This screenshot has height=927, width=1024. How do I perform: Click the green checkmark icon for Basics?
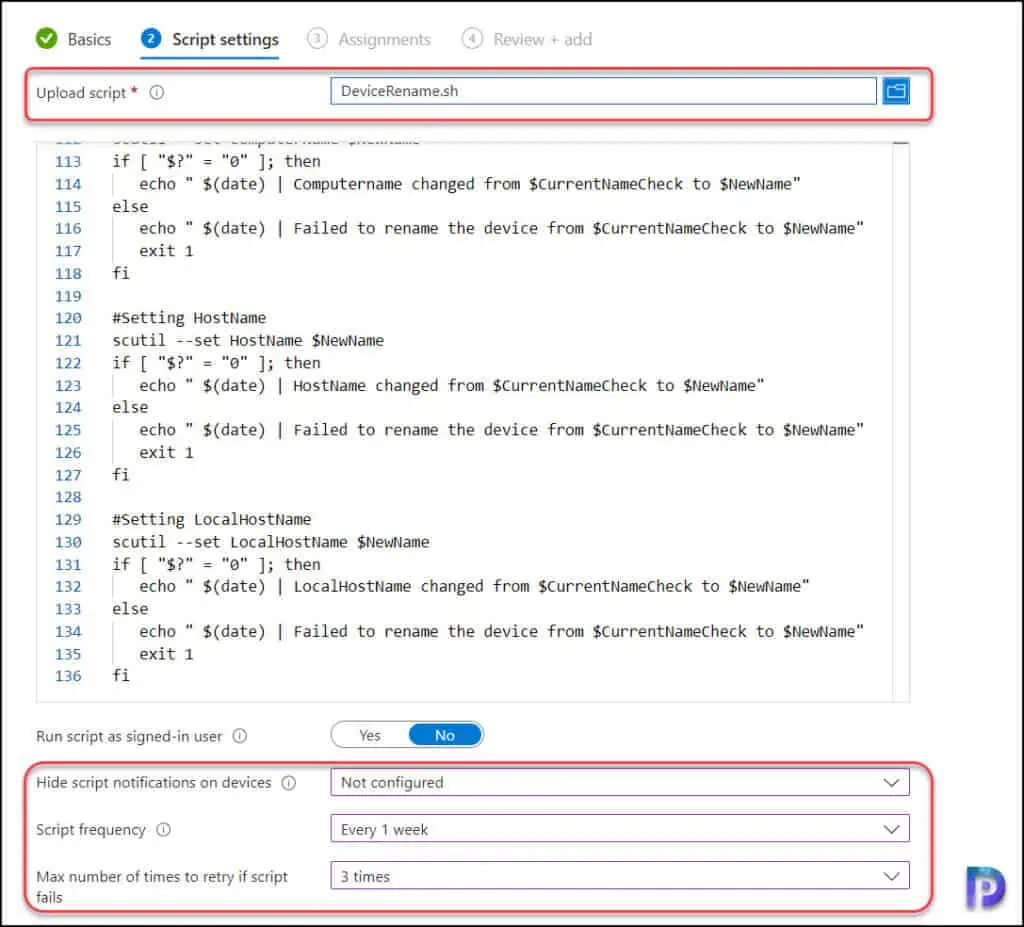[x=46, y=39]
